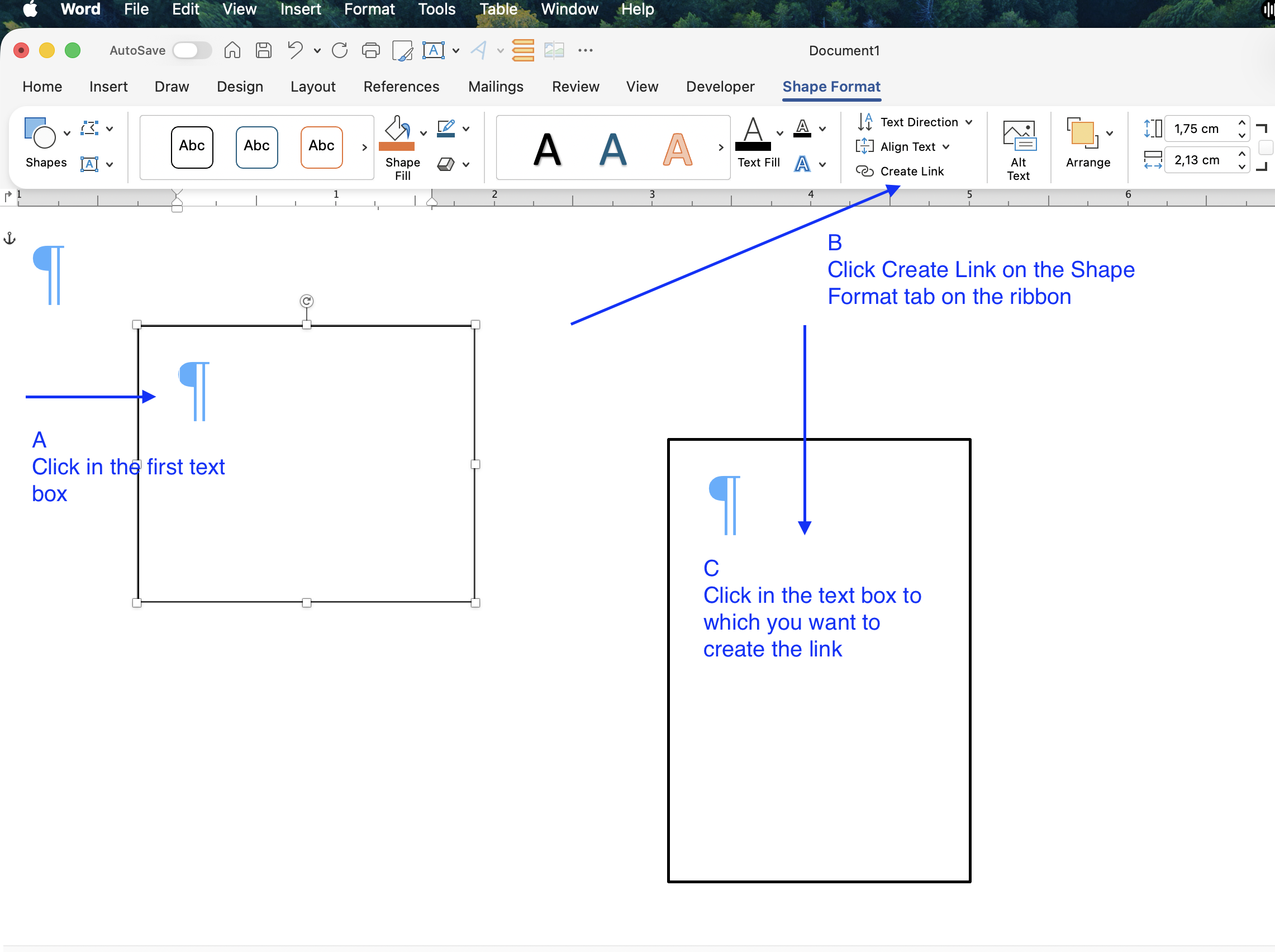This screenshot has height=952, width=1275.
Task: Click the Text Effects blue A icon
Action: click(802, 164)
